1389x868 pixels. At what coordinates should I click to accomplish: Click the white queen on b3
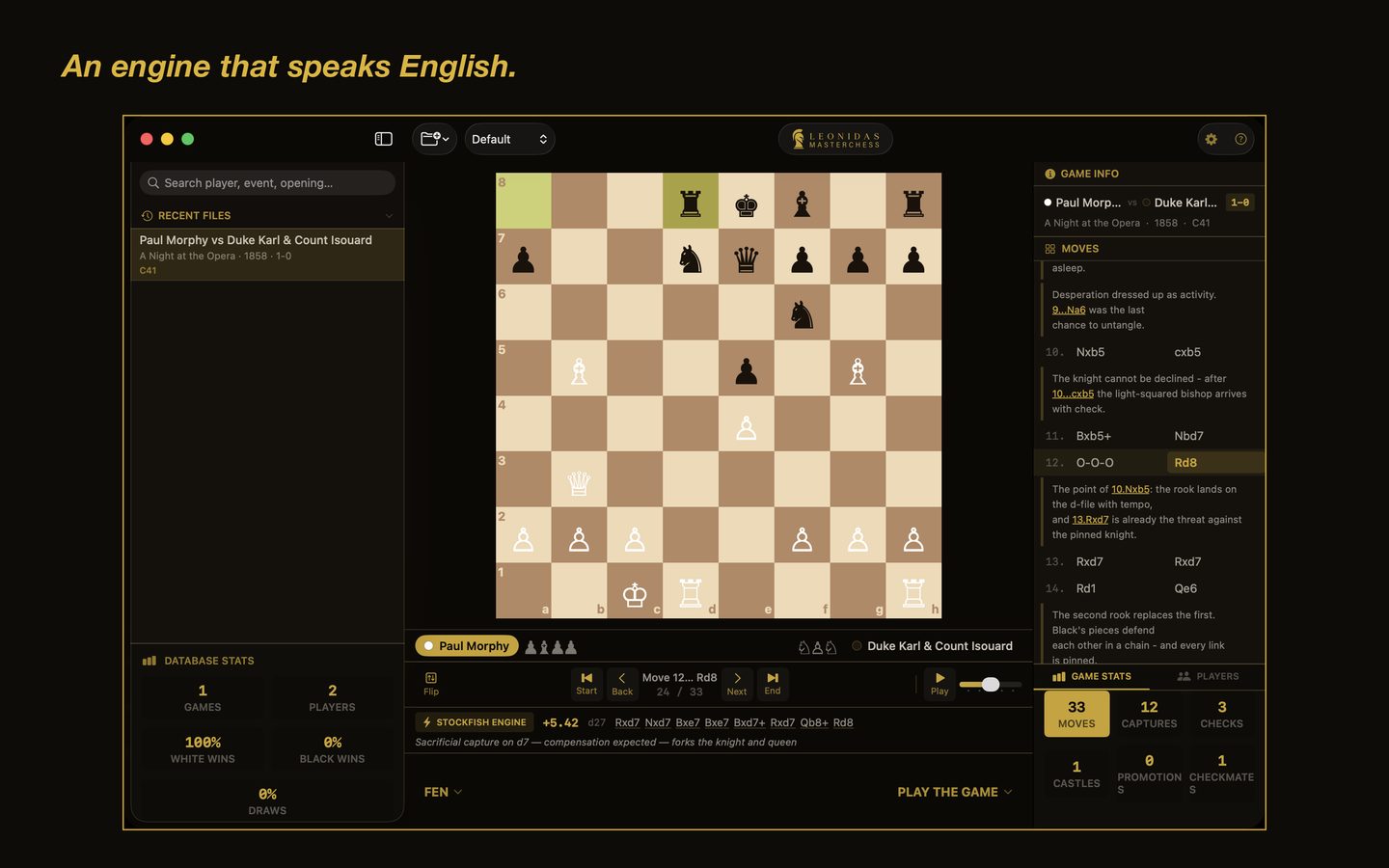point(579,480)
